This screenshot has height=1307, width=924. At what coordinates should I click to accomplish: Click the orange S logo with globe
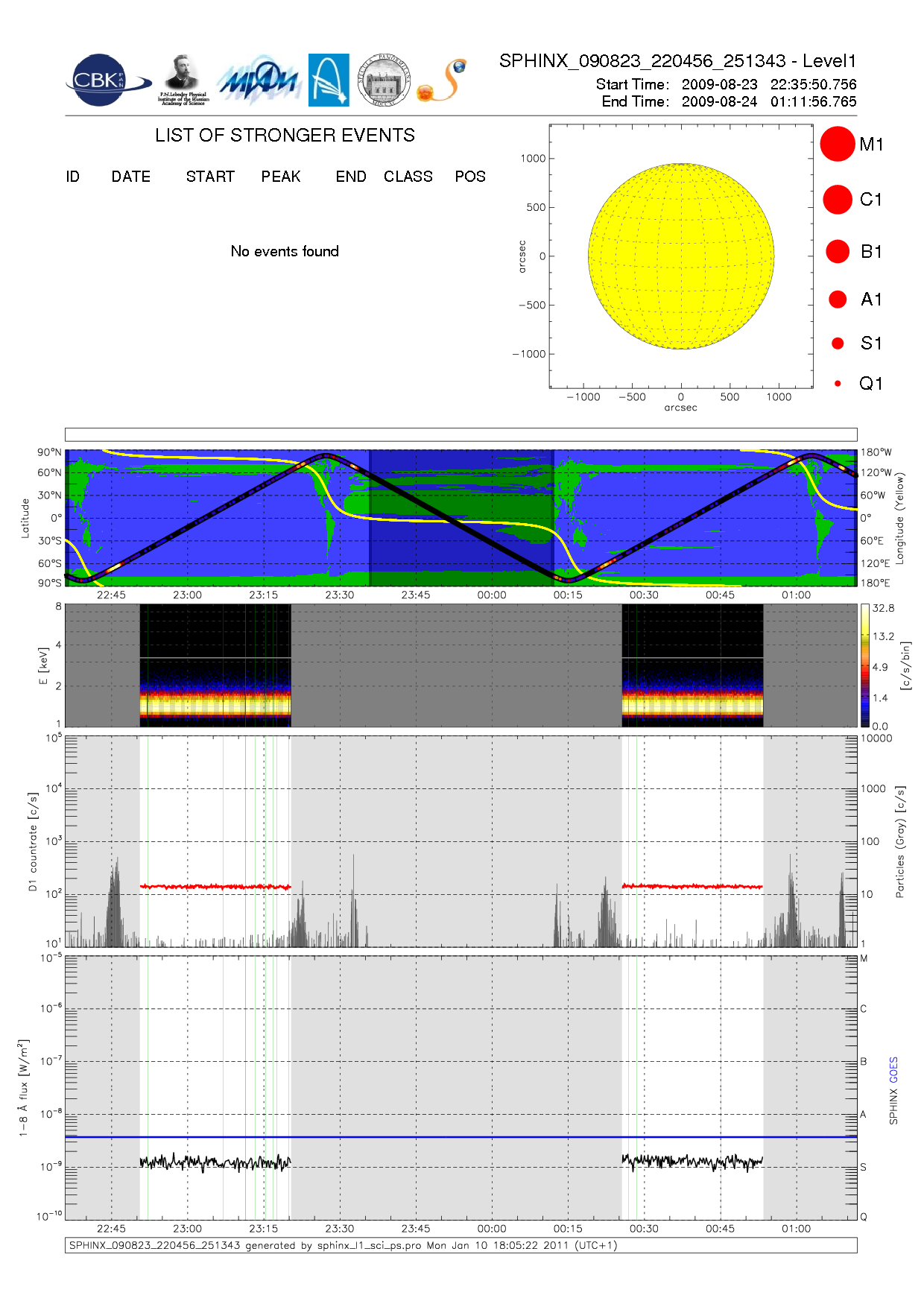[442, 80]
